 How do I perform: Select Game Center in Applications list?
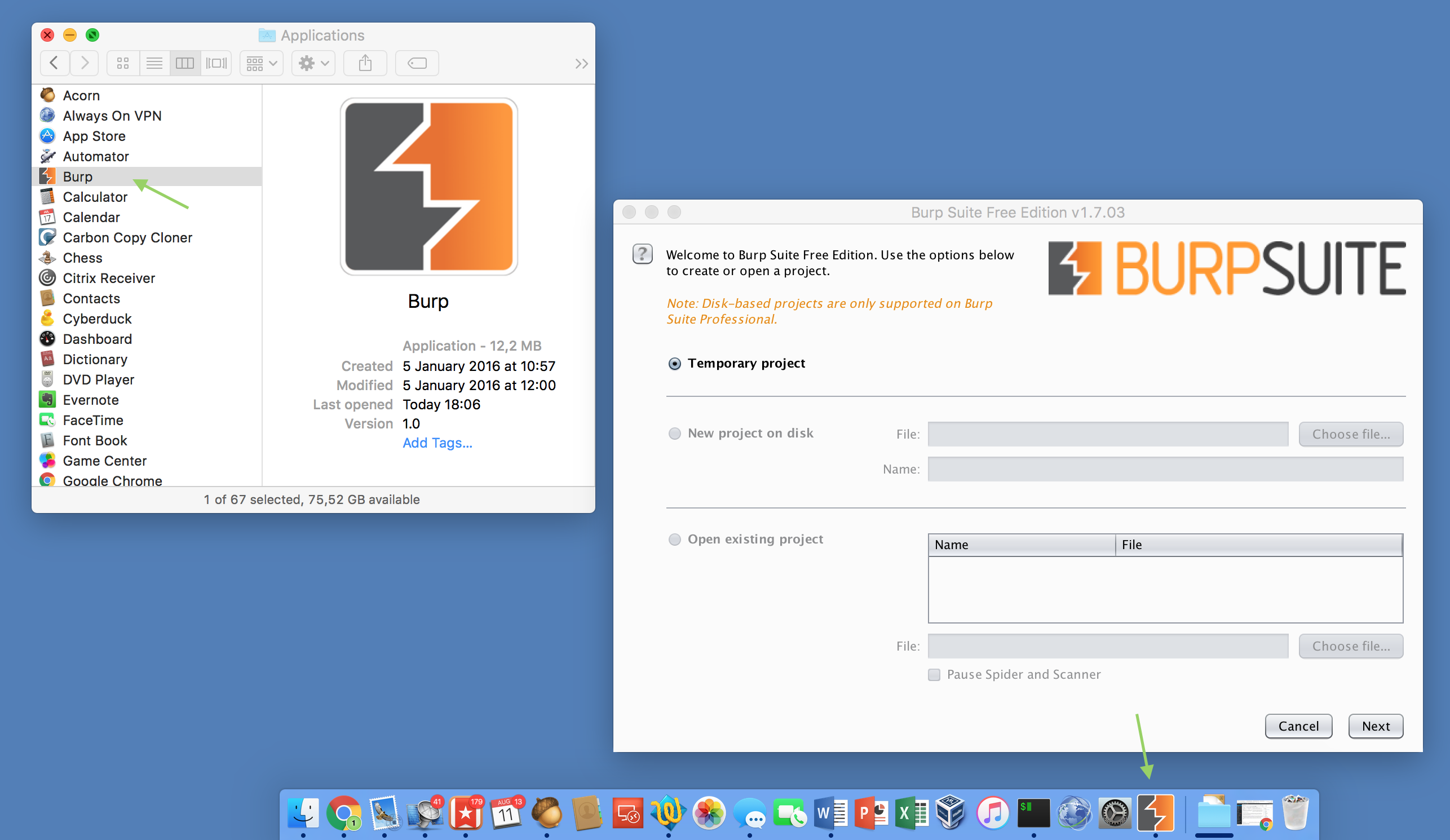[147, 461]
